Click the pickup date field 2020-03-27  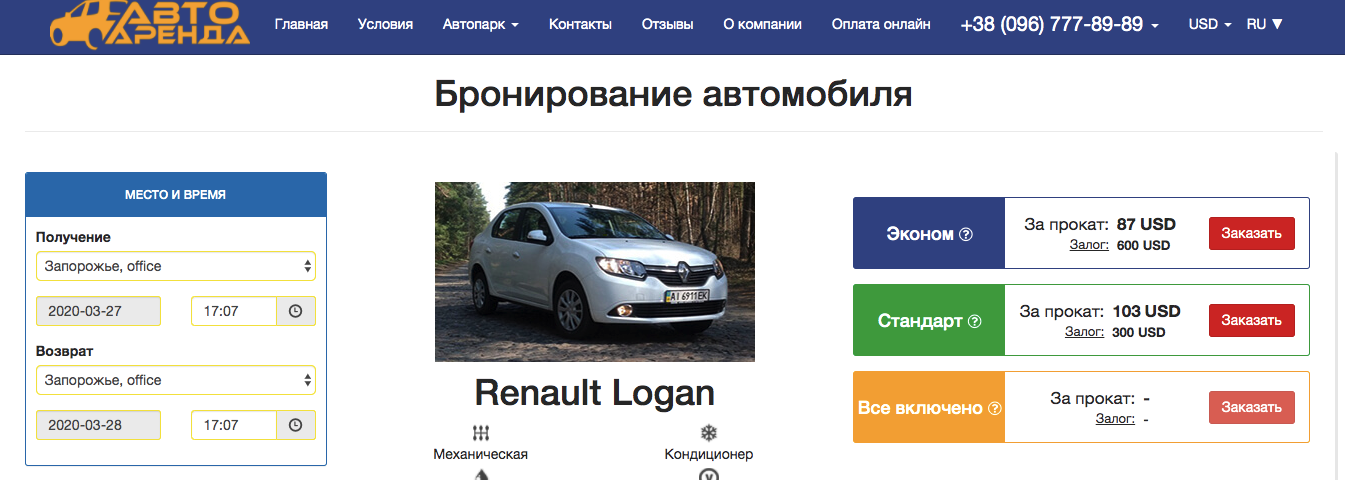(x=98, y=311)
